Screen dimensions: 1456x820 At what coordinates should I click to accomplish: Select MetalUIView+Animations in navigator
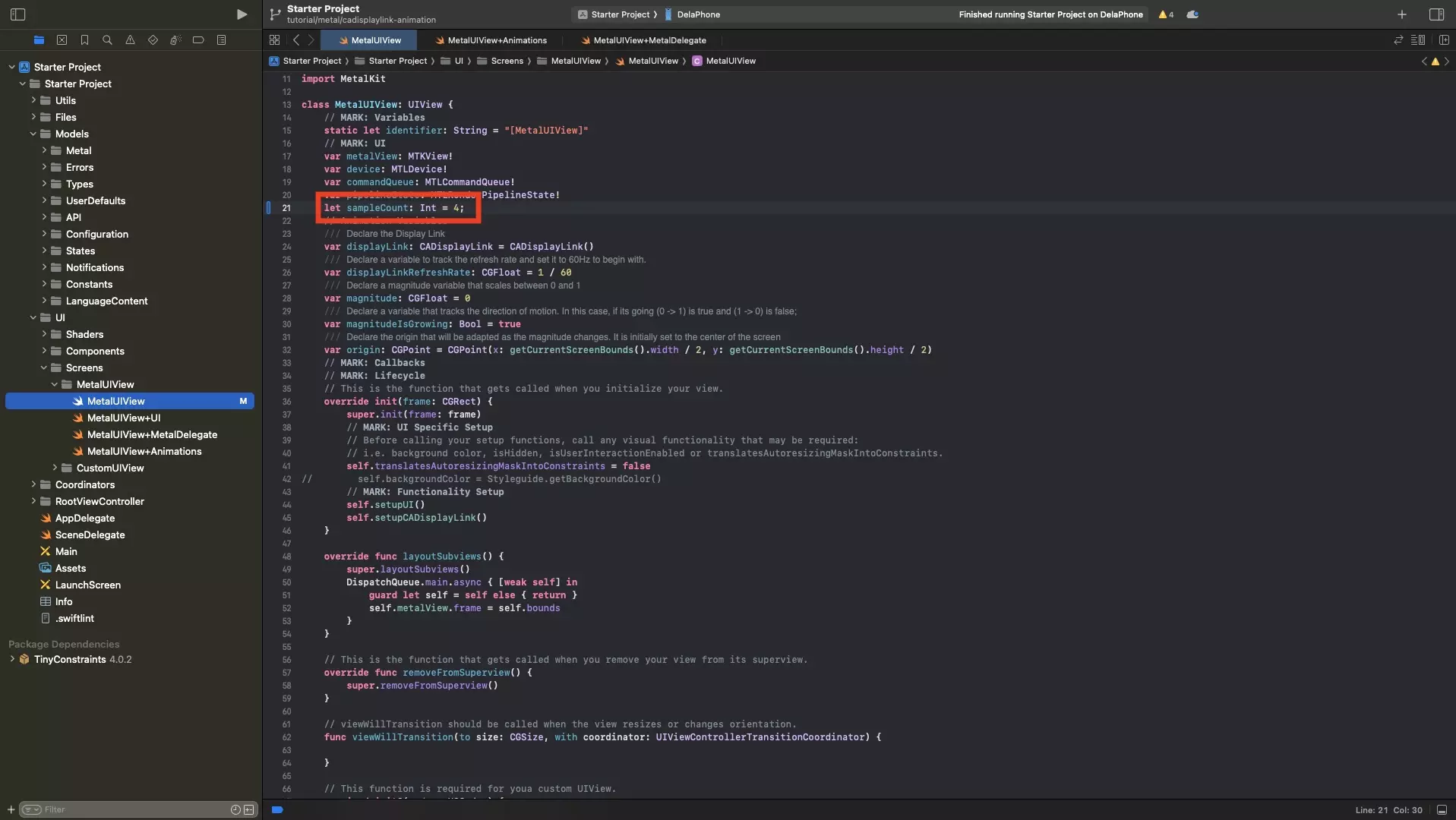coord(144,451)
